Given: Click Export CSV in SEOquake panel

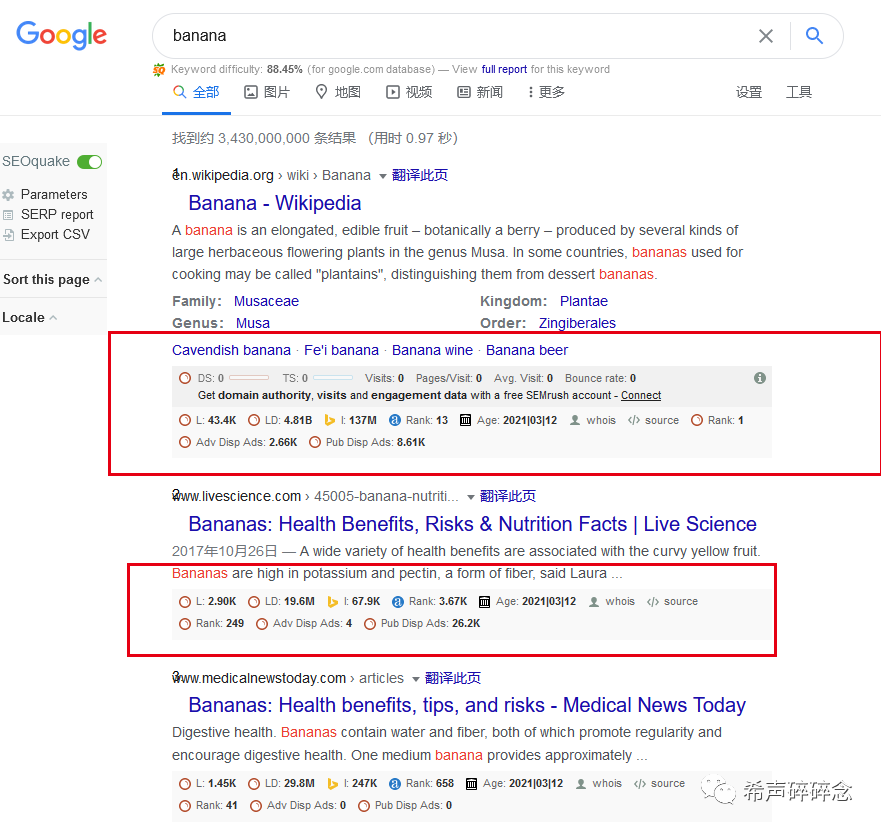Looking at the screenshot, I should [x=55, y=235].
